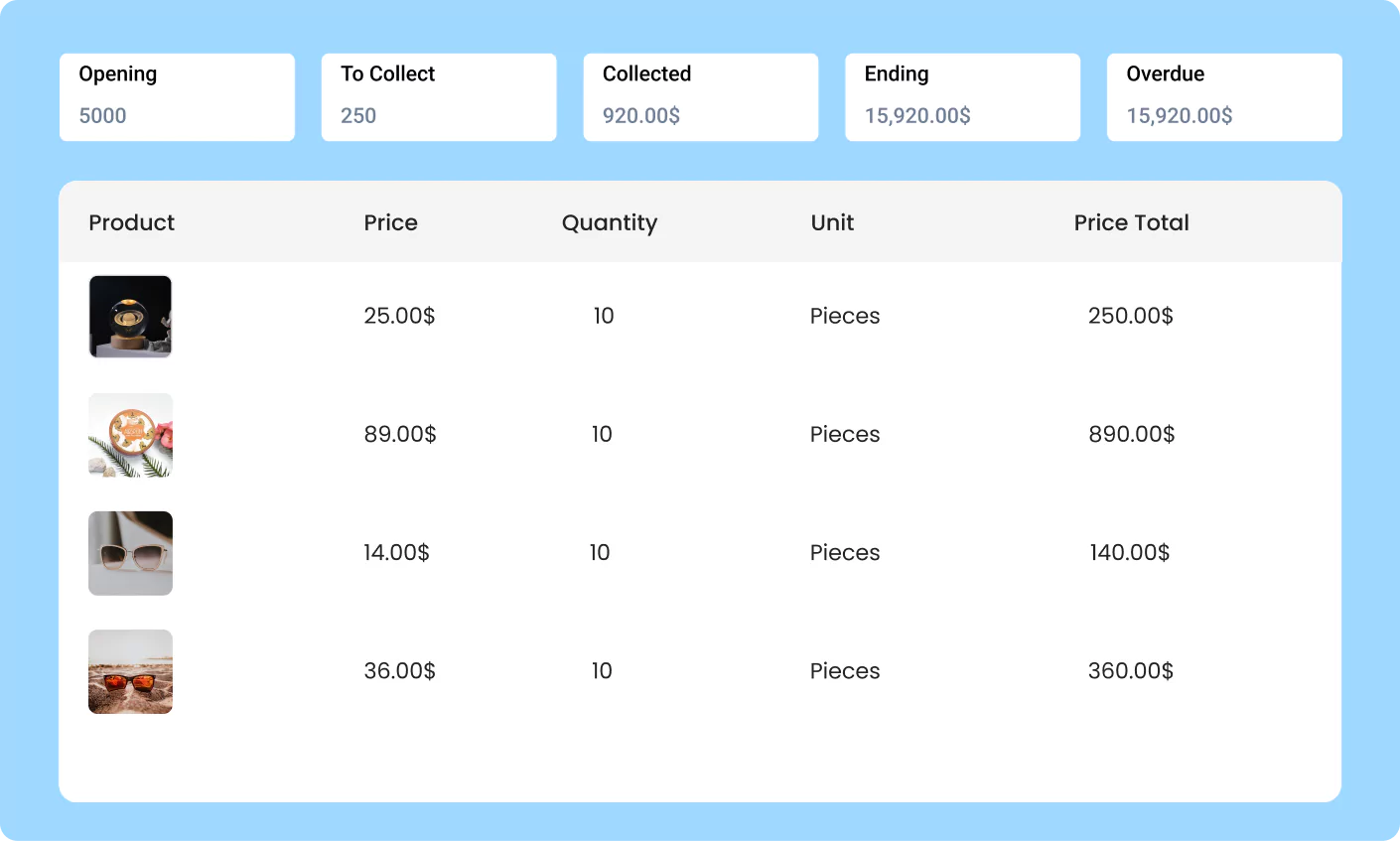Click the Overdue summary card
Image resolution: width=1400 pixels, height=841 pixels.
coord(1224,97)
